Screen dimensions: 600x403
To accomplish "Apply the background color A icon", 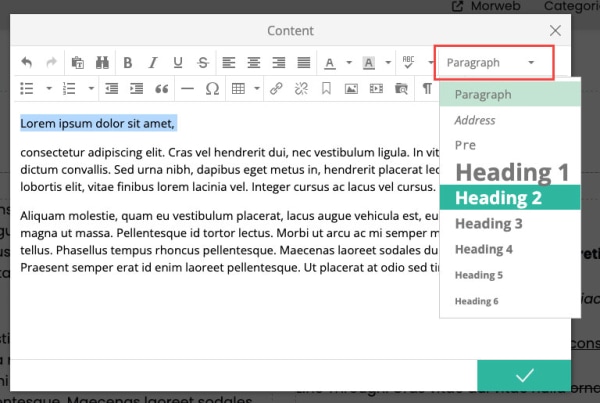I will tap(369, 63).
